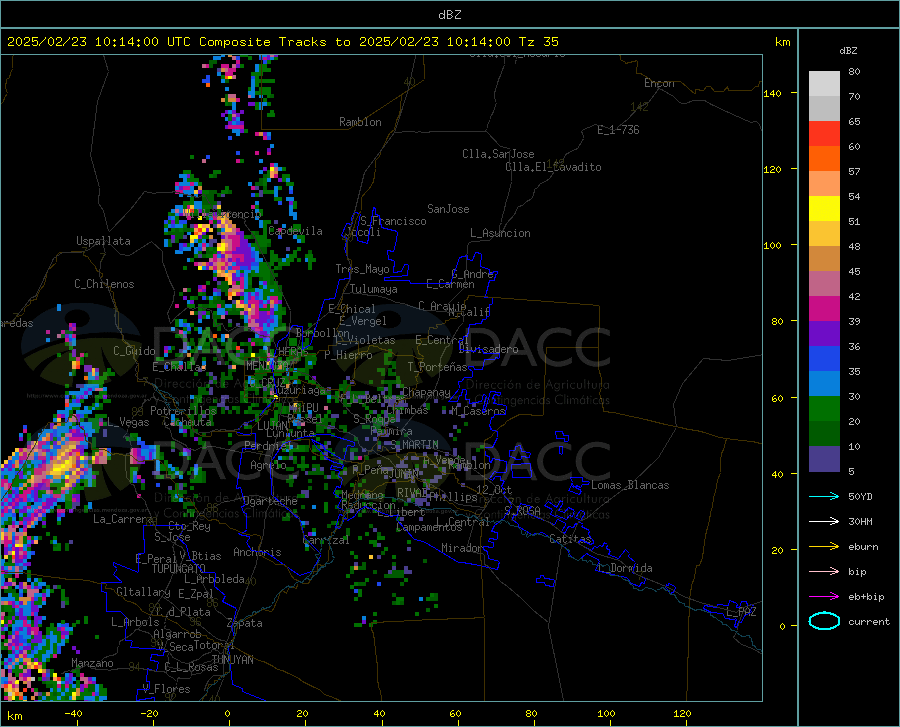Click the '120' tick on horizontal km axis
The width and height of the screenshot is (900, 727).
click(682, 713)
